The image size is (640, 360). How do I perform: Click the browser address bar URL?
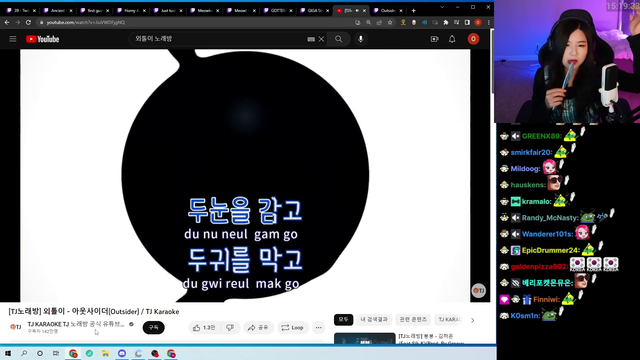click(x=85, y=22)
